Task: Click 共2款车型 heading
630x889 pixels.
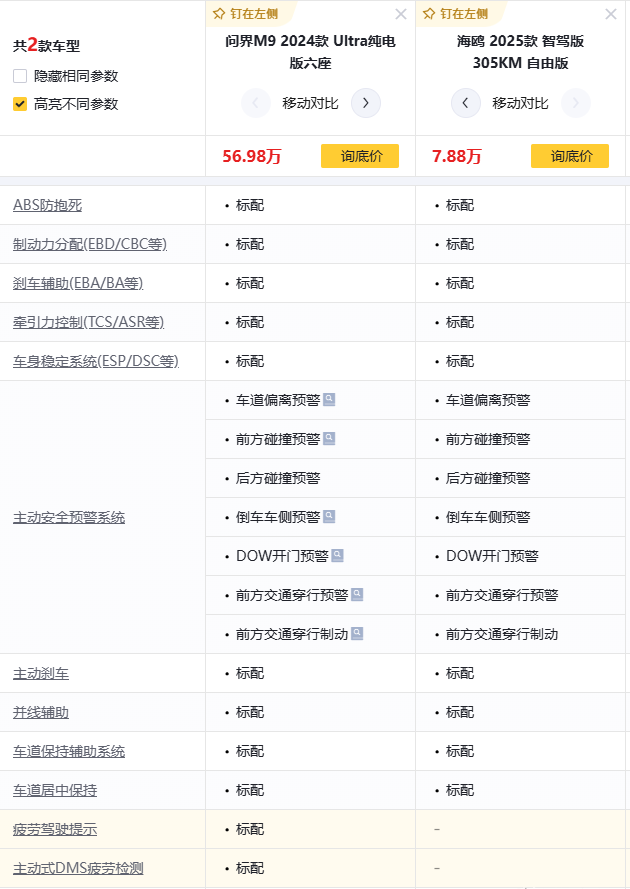Action: pyautogui.click(x=46, y=45)
